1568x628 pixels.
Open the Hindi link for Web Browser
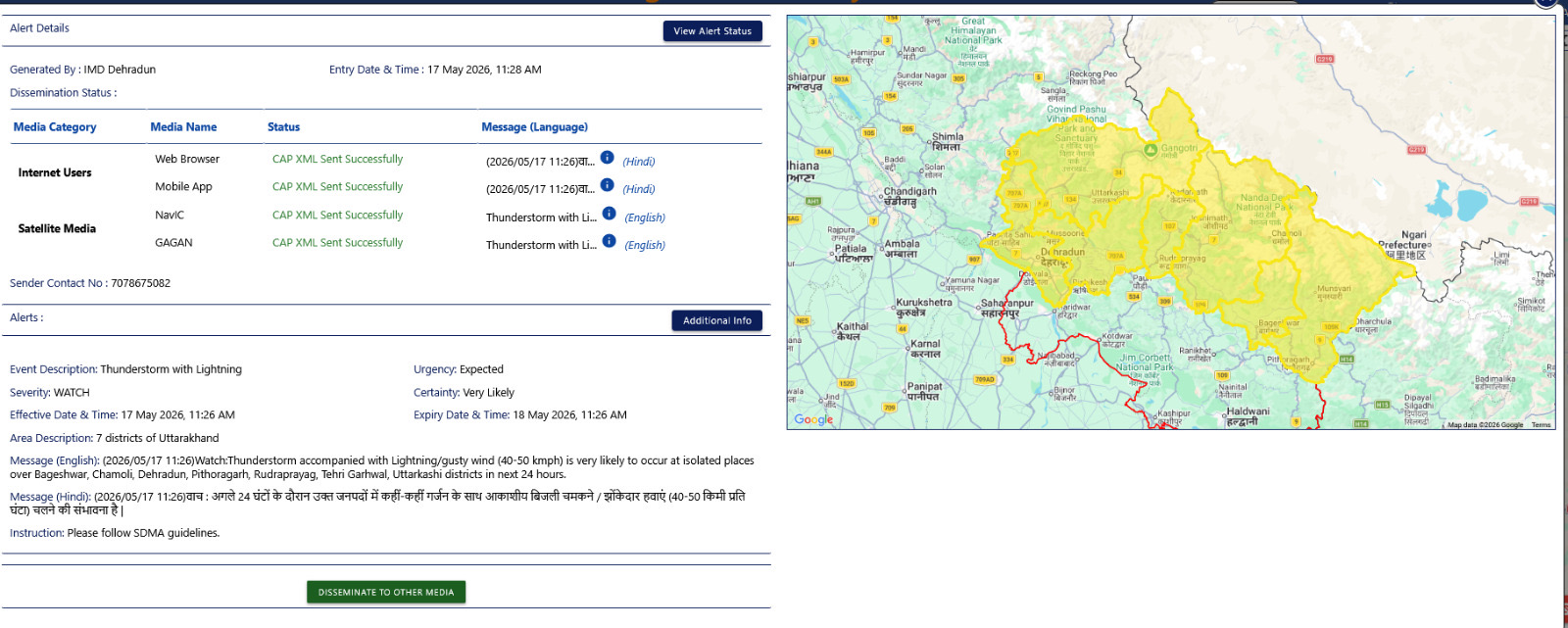[x=639, y=162]
